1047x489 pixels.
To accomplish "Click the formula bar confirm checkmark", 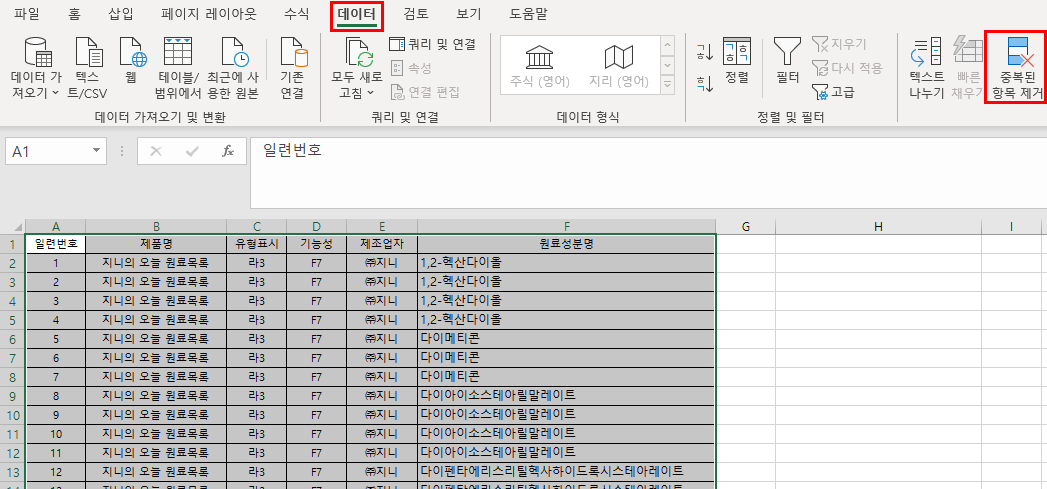I will pos(193,152).
